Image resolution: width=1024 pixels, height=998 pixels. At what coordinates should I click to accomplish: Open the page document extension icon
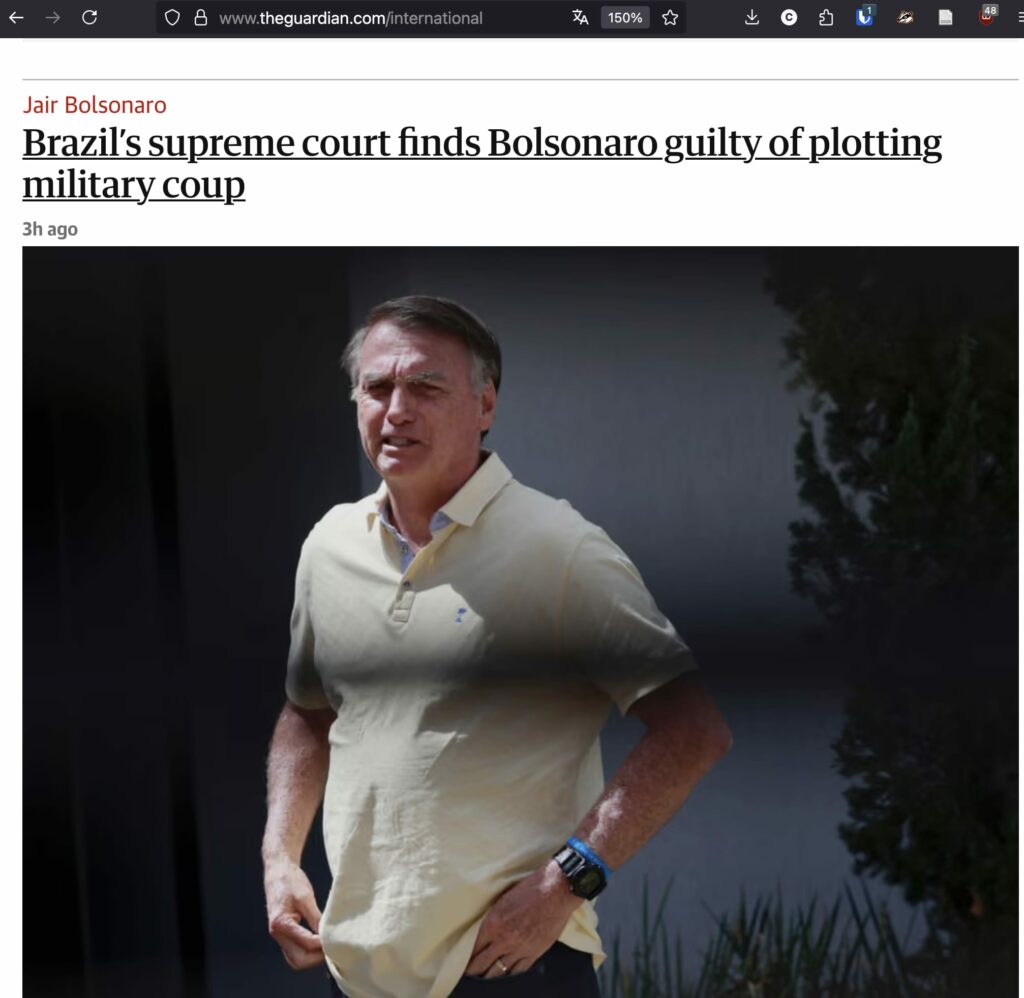coord(945,18)
